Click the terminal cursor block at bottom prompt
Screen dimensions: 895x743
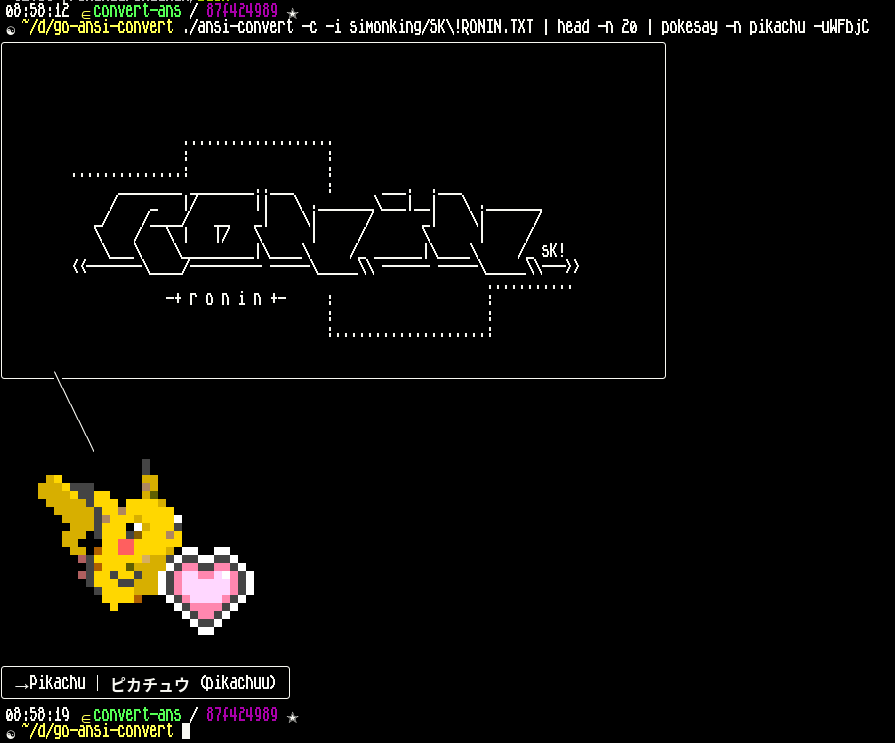tap(185, 731)
